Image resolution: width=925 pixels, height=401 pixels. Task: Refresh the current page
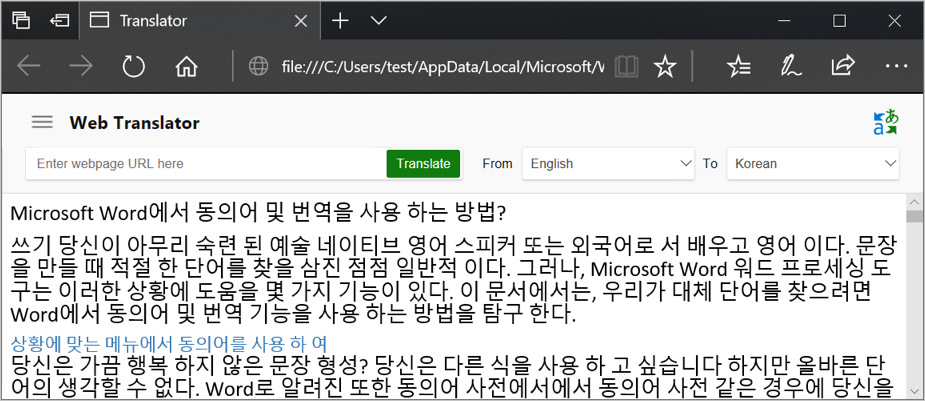tap(133, 67)
